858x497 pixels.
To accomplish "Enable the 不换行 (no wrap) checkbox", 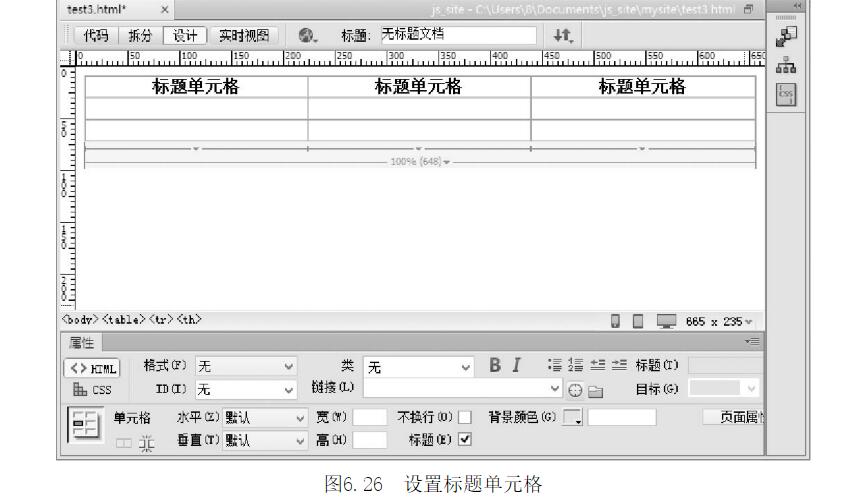I will coord(465,416).
